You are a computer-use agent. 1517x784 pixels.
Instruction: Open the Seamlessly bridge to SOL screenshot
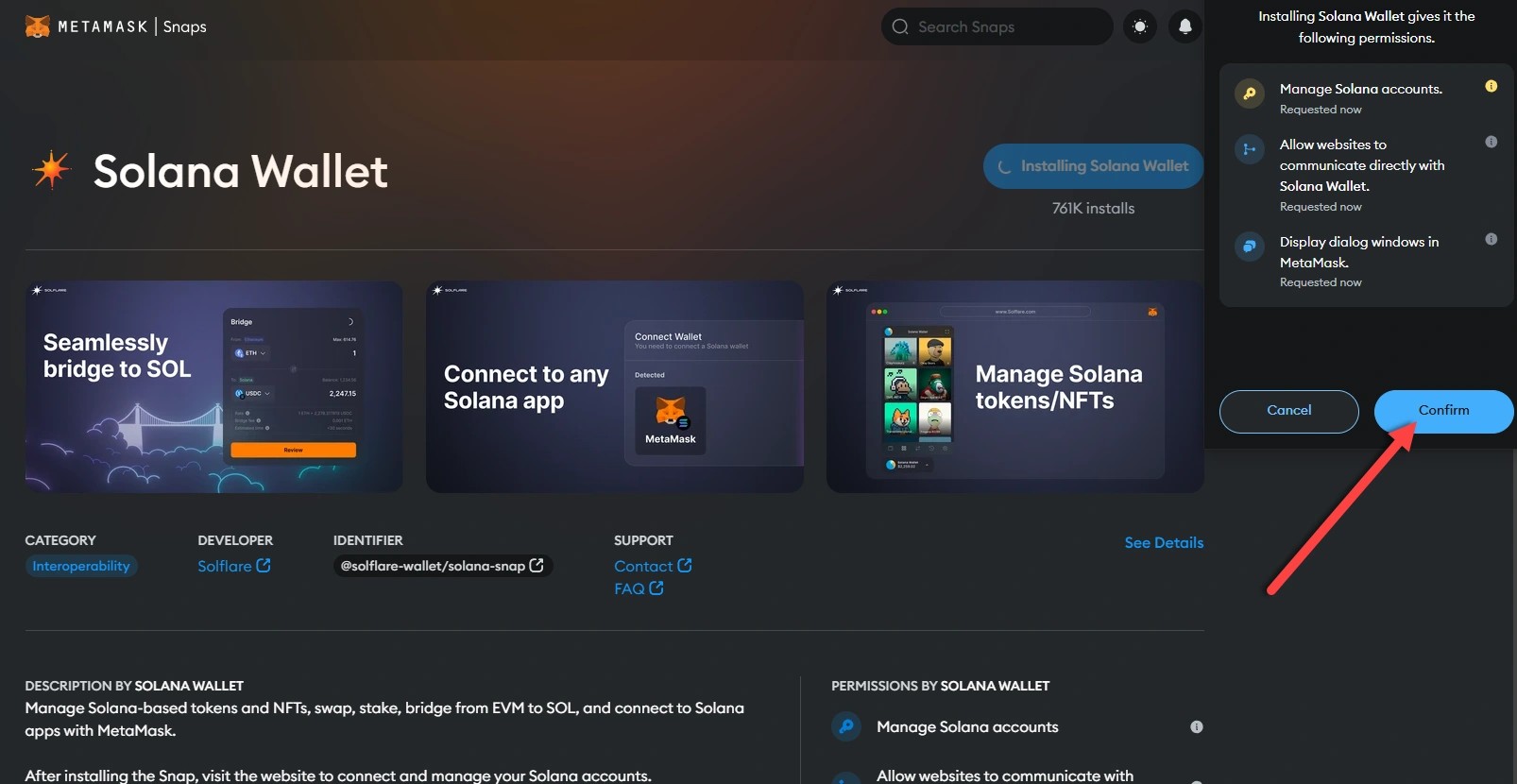pyautogui.click(x=213, y=386)
